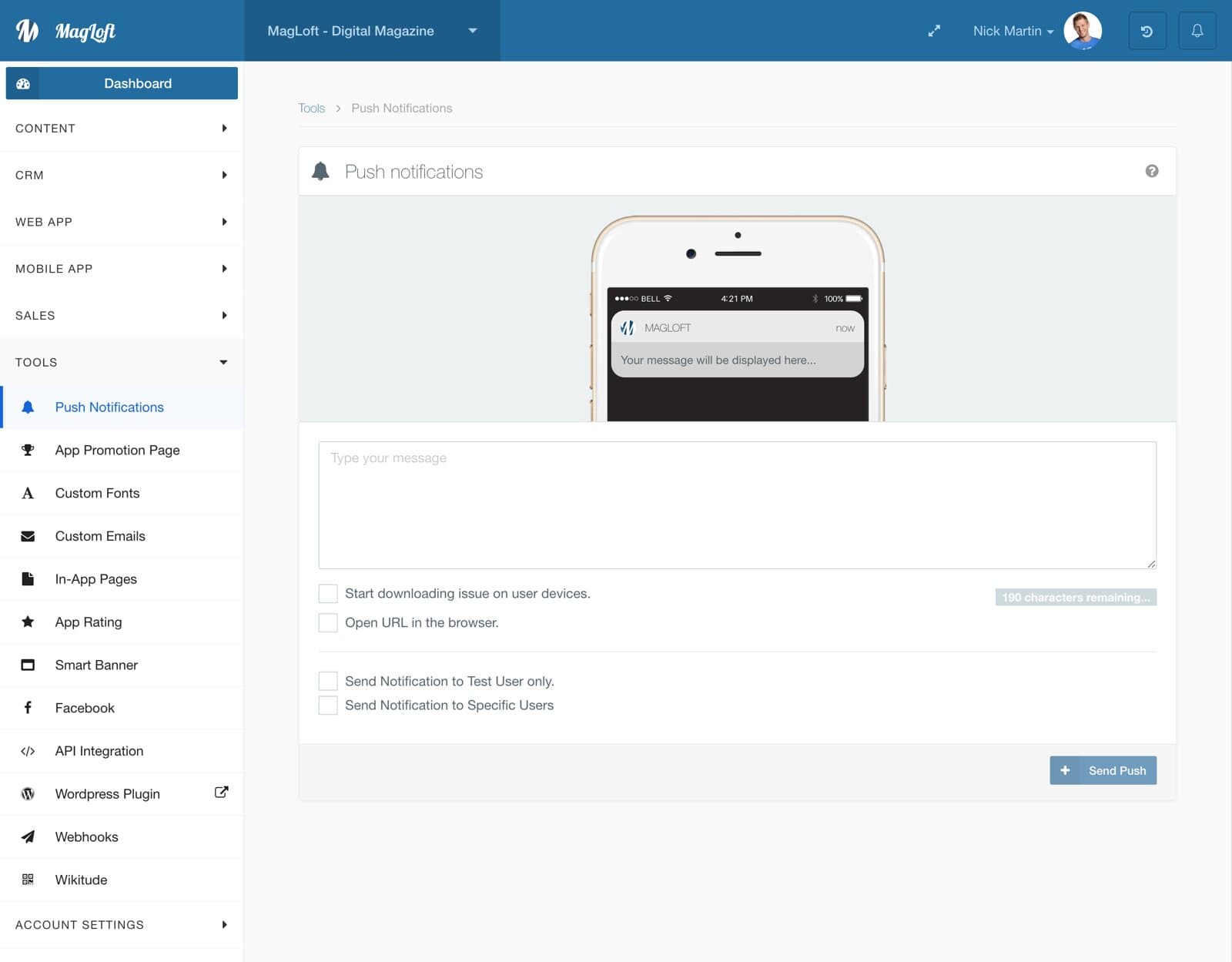Check Open URL in the browser
This screenshot has width=1232, height=962.
[328, 622]
